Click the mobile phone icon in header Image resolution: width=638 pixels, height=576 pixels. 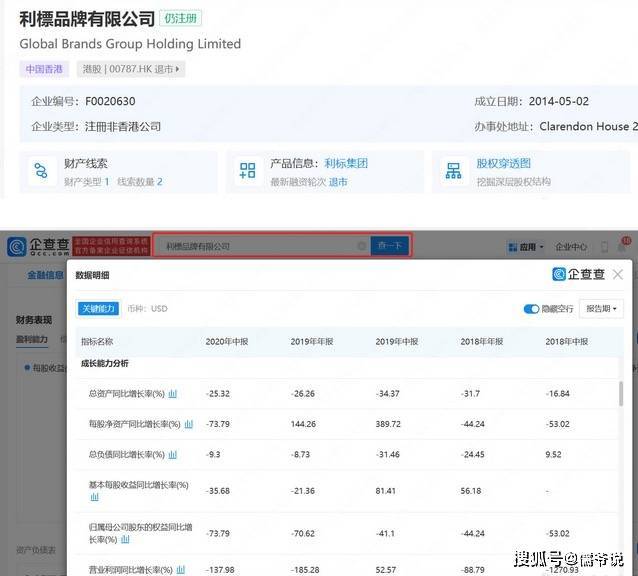coord(605,247)
